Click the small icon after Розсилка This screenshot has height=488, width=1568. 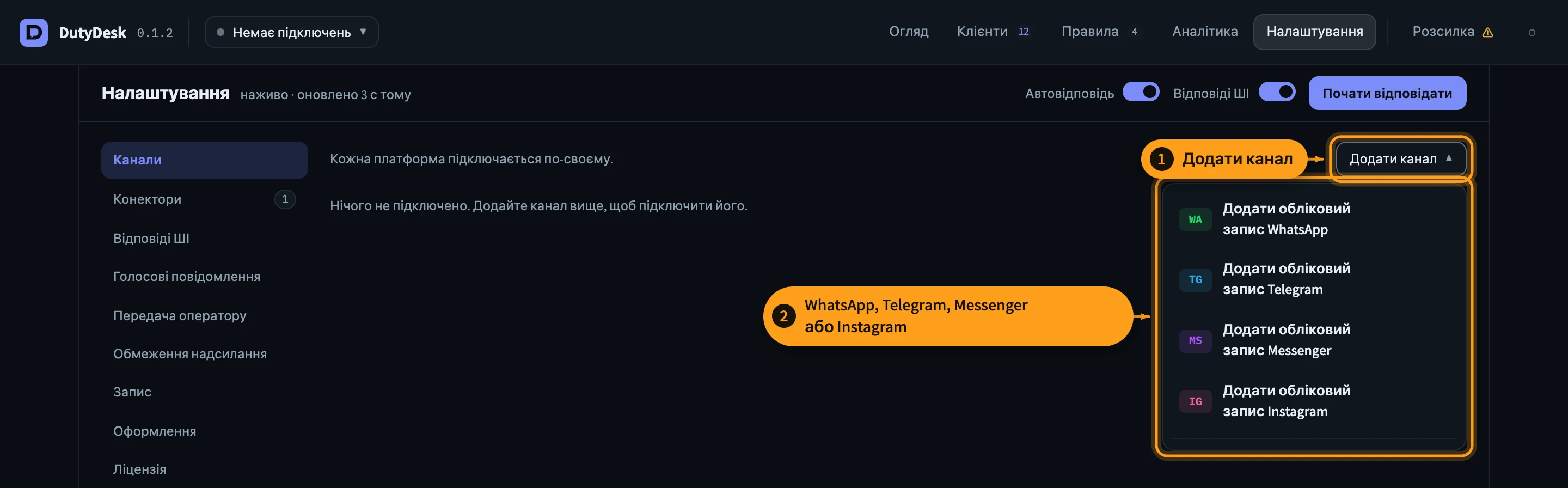click(x=1532, y=32)
